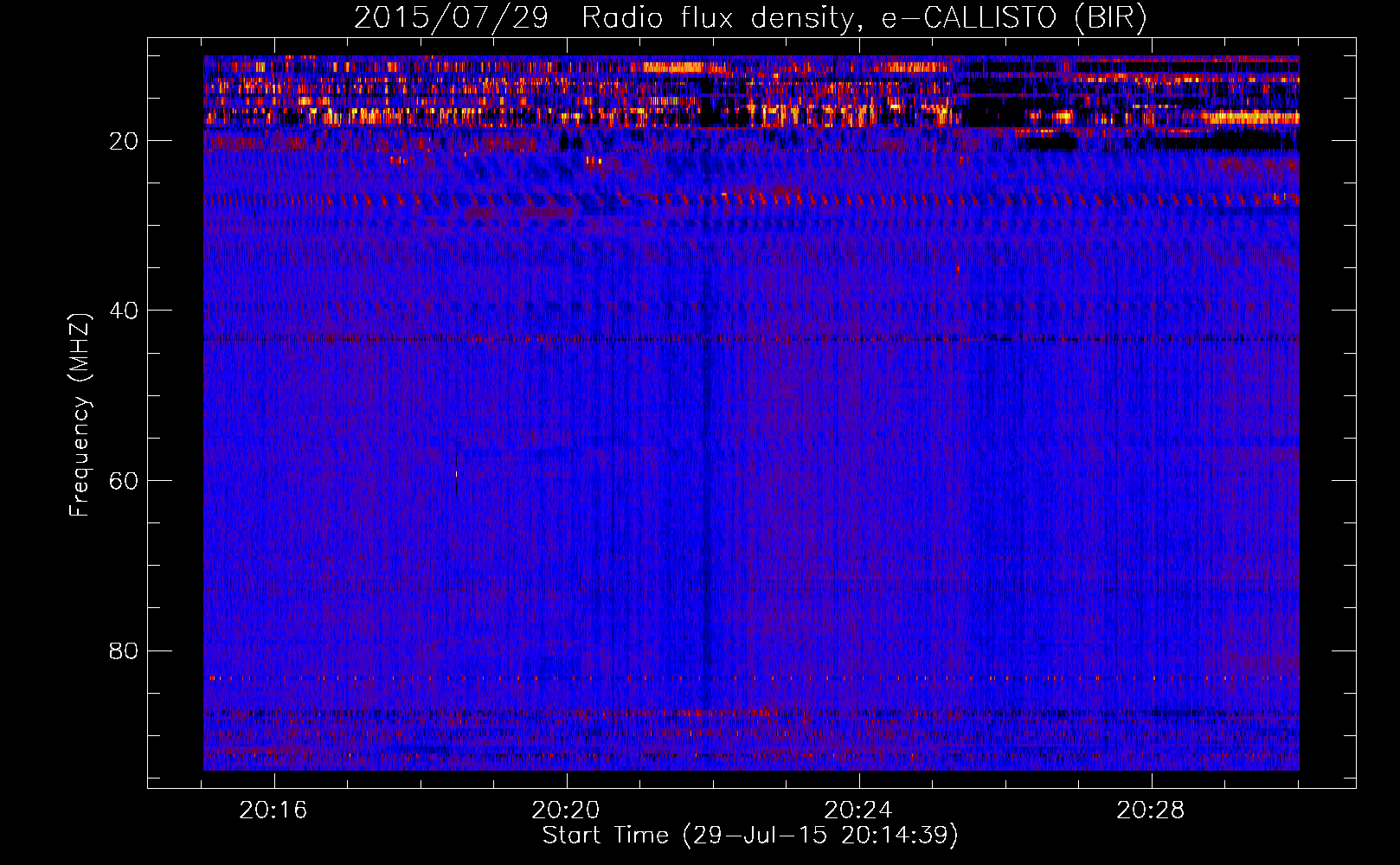Click the small white dot near 60 MHz
Screen dimensions: 1400x865
point(456,474)
